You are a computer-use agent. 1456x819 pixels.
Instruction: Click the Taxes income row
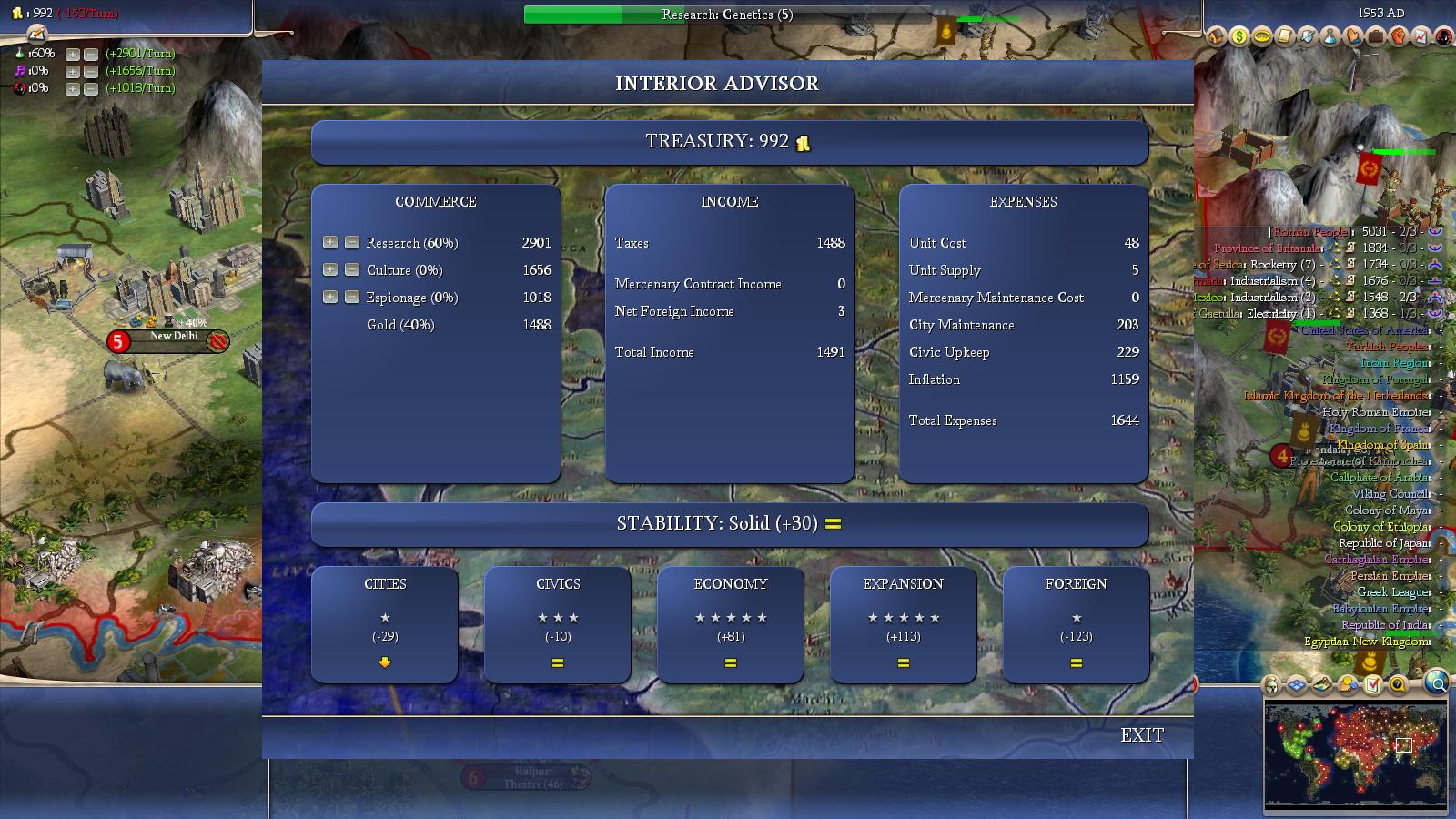pyautogui.click(x=730, y=243)
